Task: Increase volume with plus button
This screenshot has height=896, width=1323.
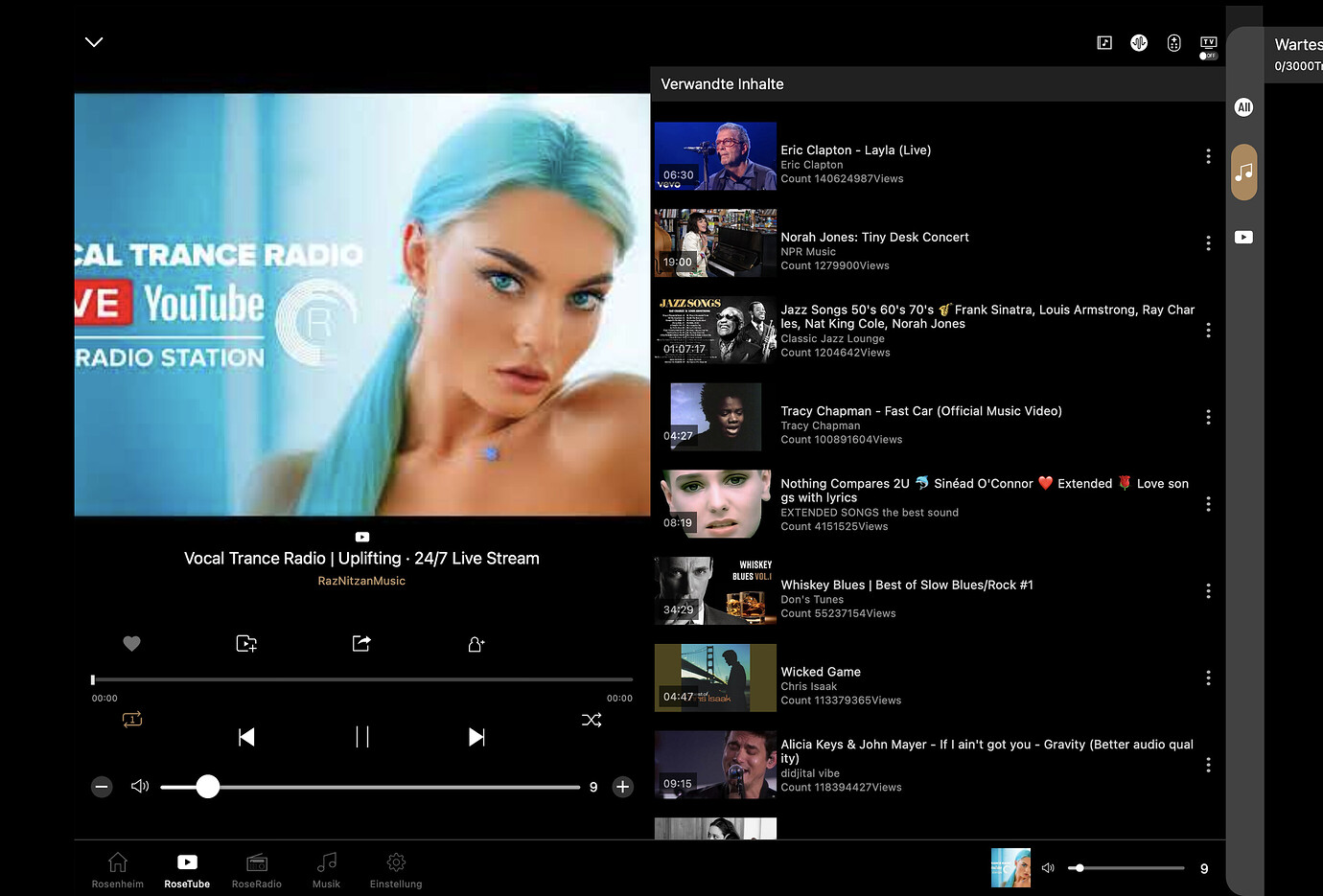Action: point(622,787)
